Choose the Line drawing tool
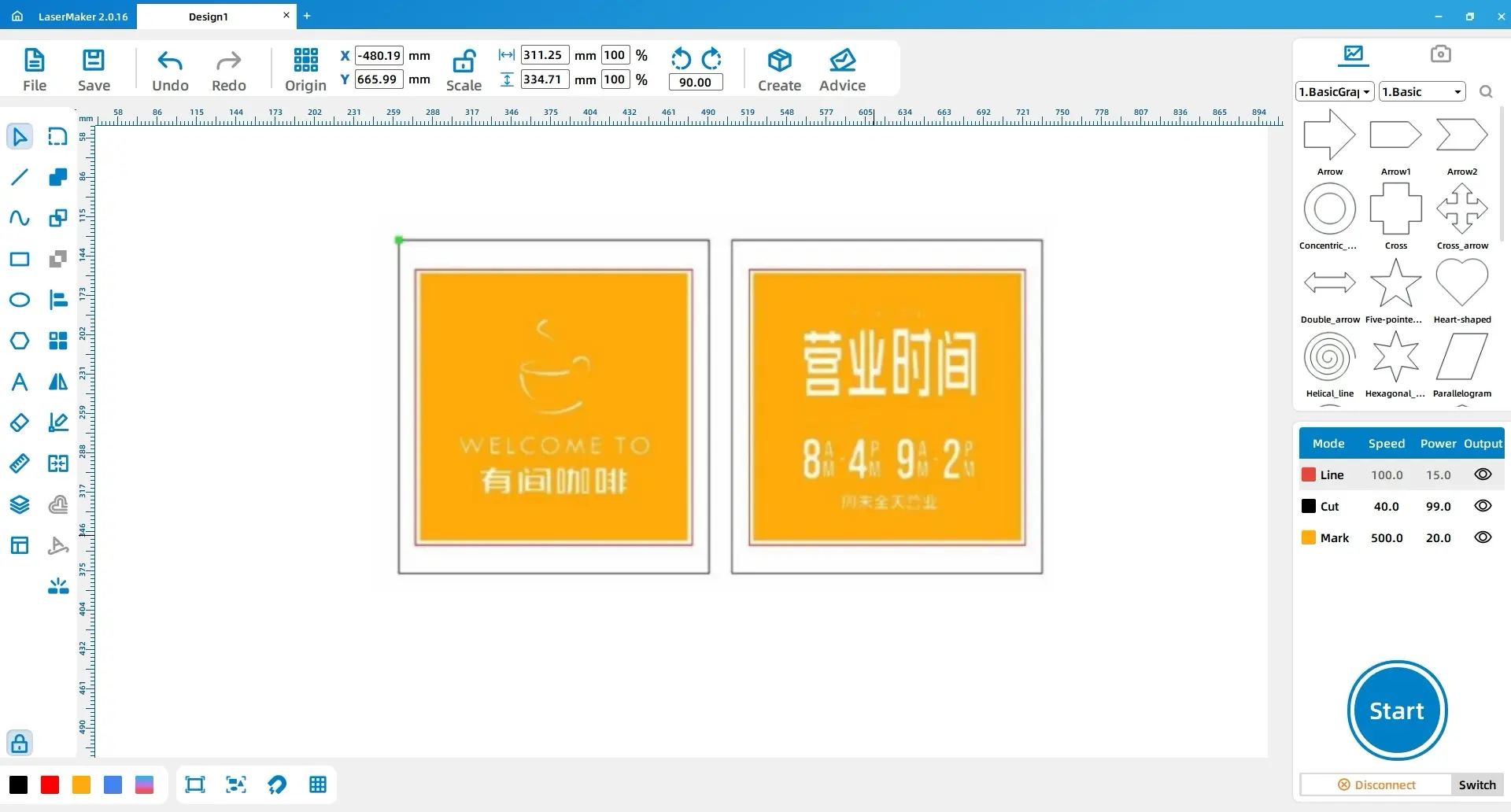Image resolution: width=1511 pixels, height=812 pixels. 20,177
